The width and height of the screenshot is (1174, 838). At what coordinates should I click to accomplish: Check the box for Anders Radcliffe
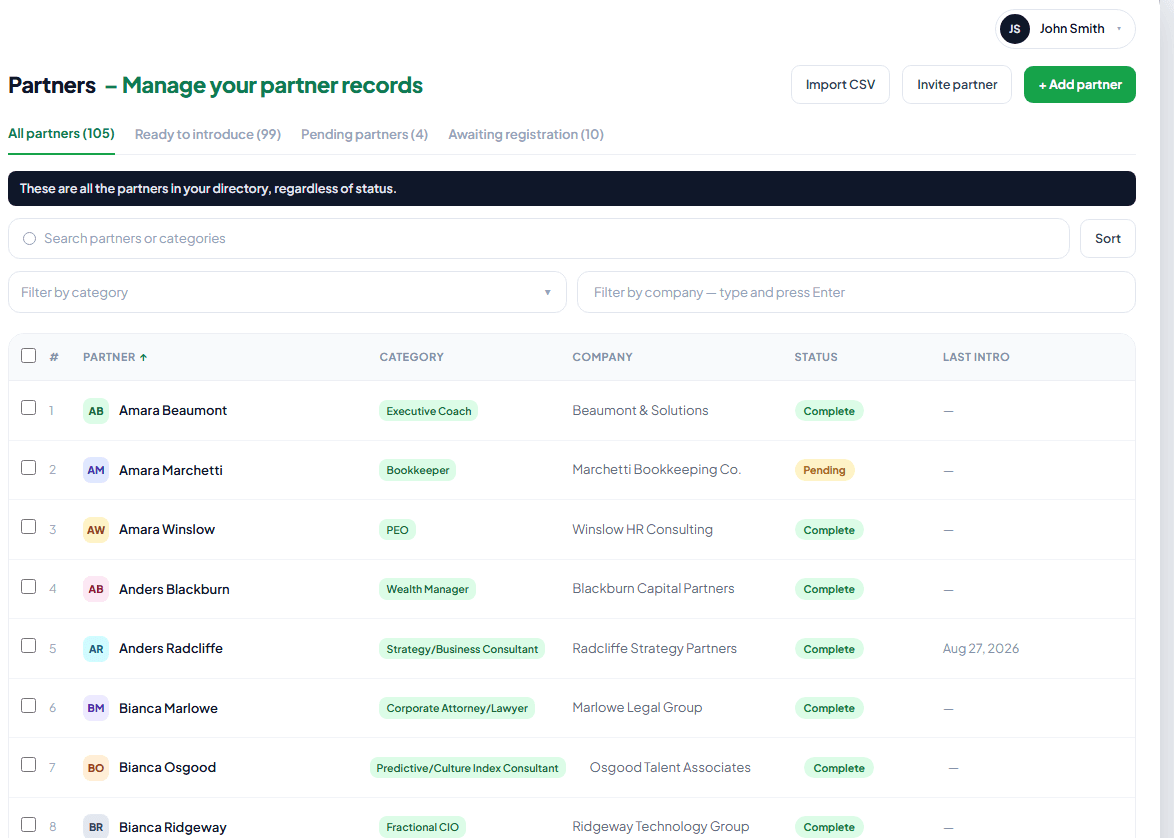click(28, 646)
